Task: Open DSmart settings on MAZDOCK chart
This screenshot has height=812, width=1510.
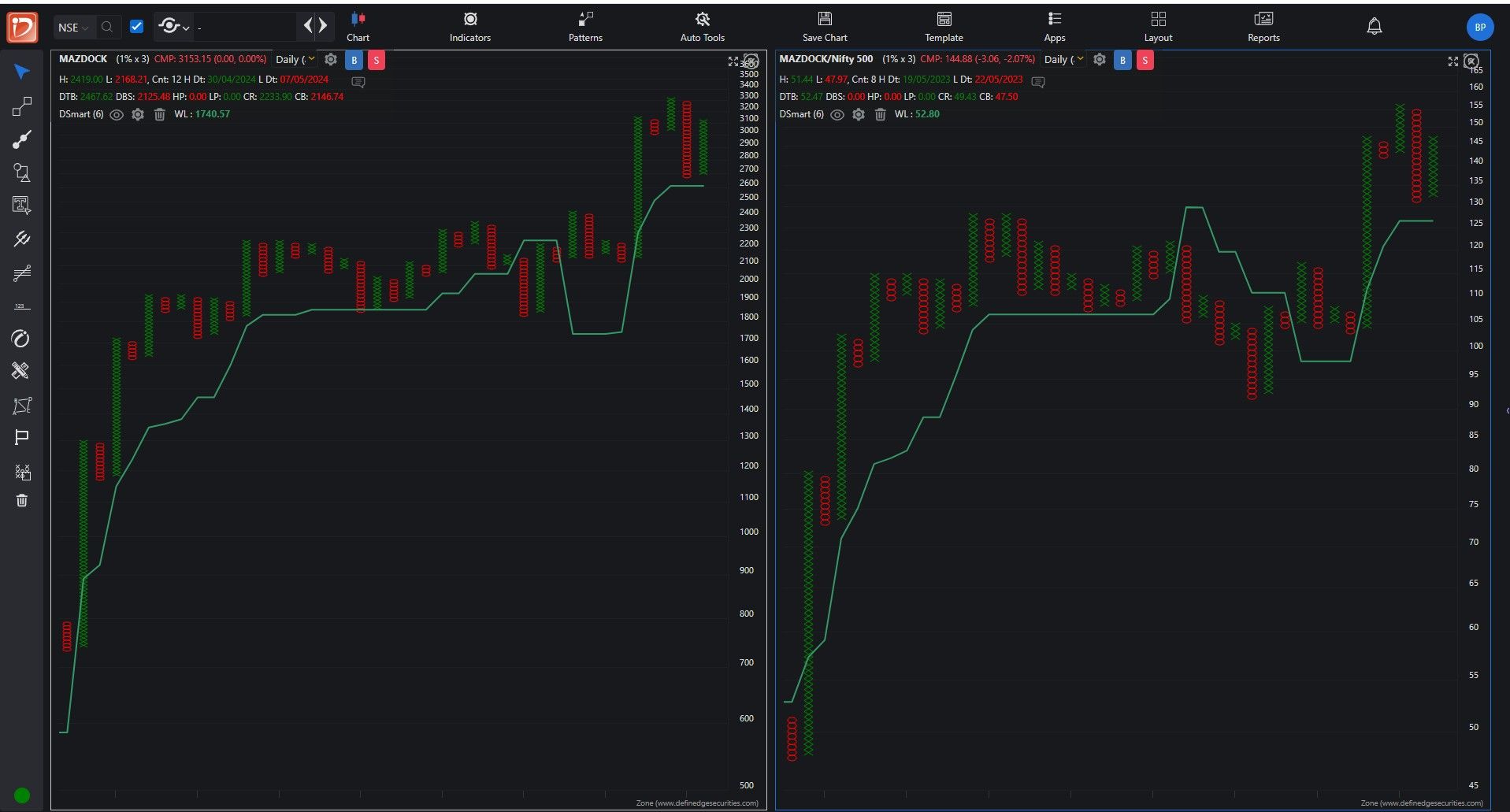Action: (x=138, y=114)
